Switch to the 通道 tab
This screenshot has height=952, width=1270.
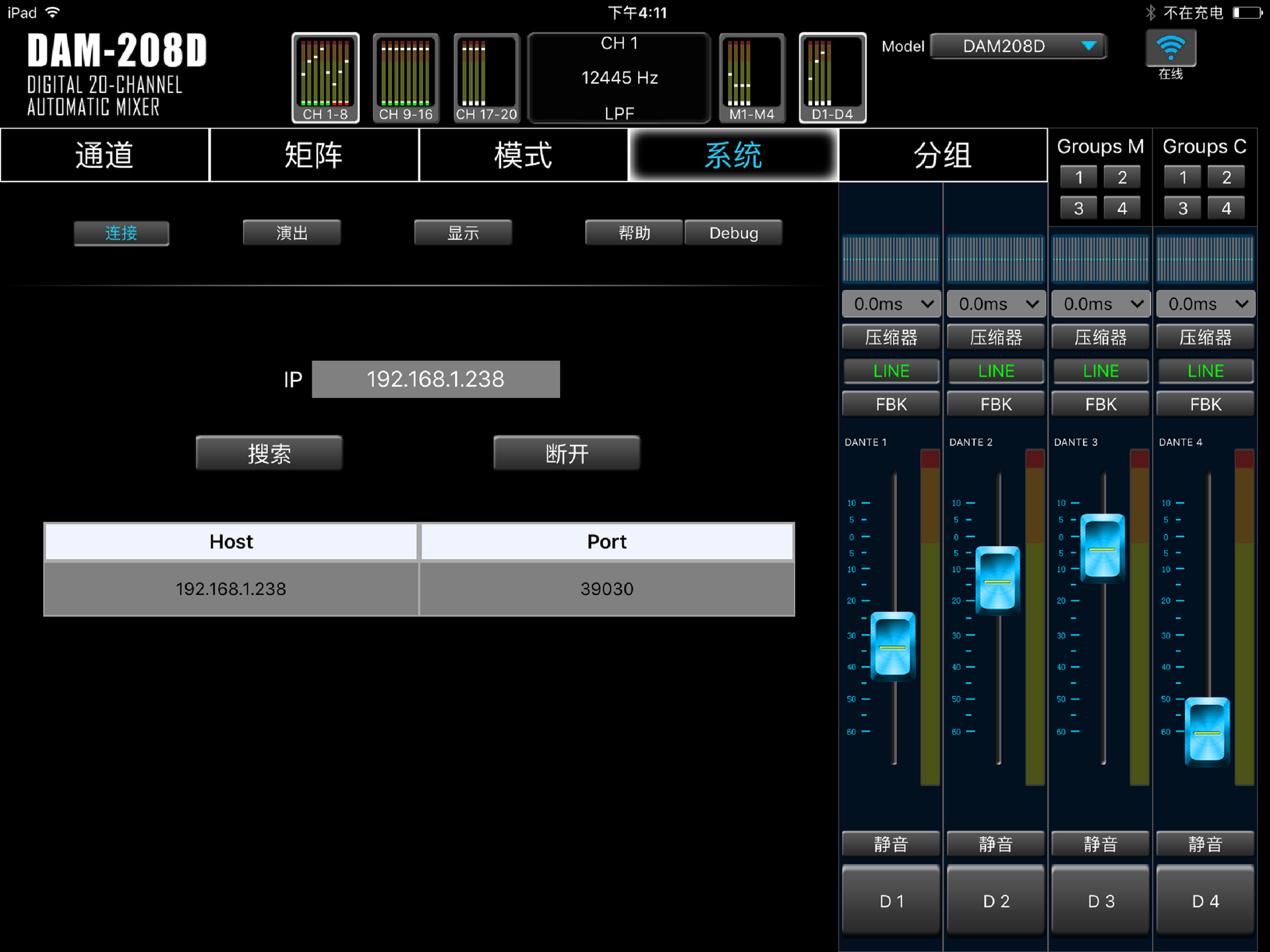[105, 155]
